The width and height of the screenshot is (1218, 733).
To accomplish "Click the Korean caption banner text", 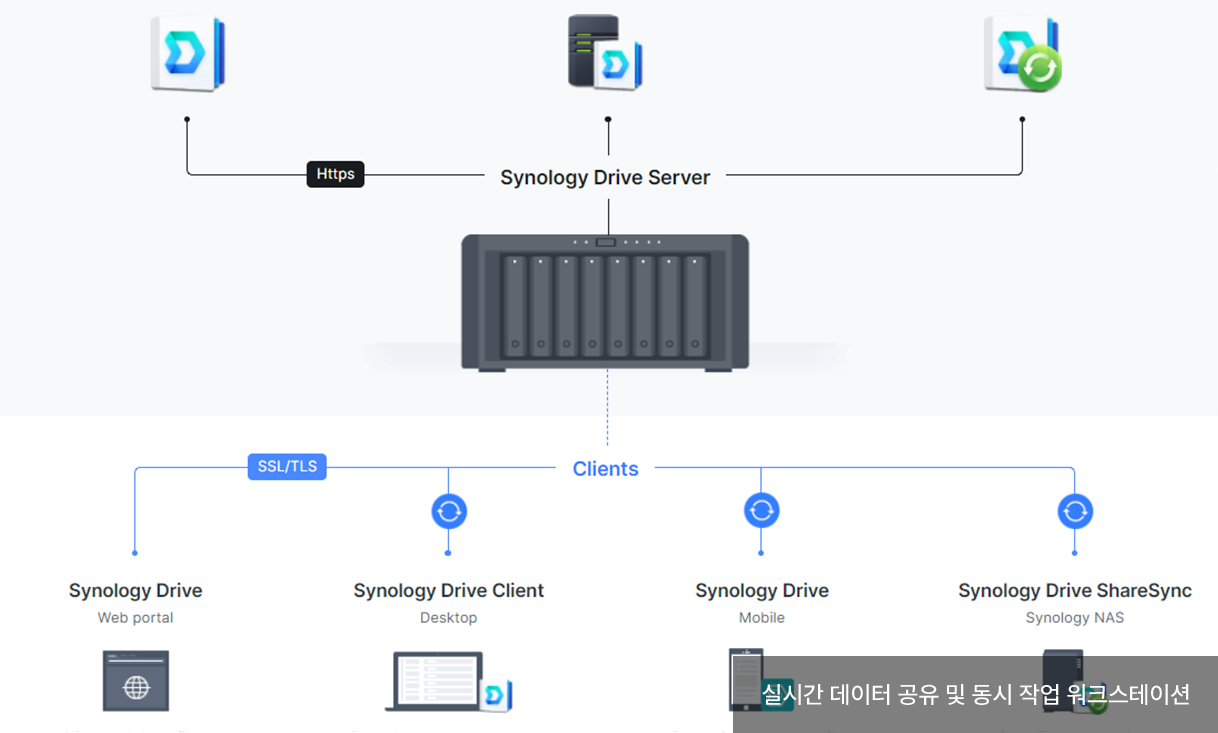I will click(975, 694).
